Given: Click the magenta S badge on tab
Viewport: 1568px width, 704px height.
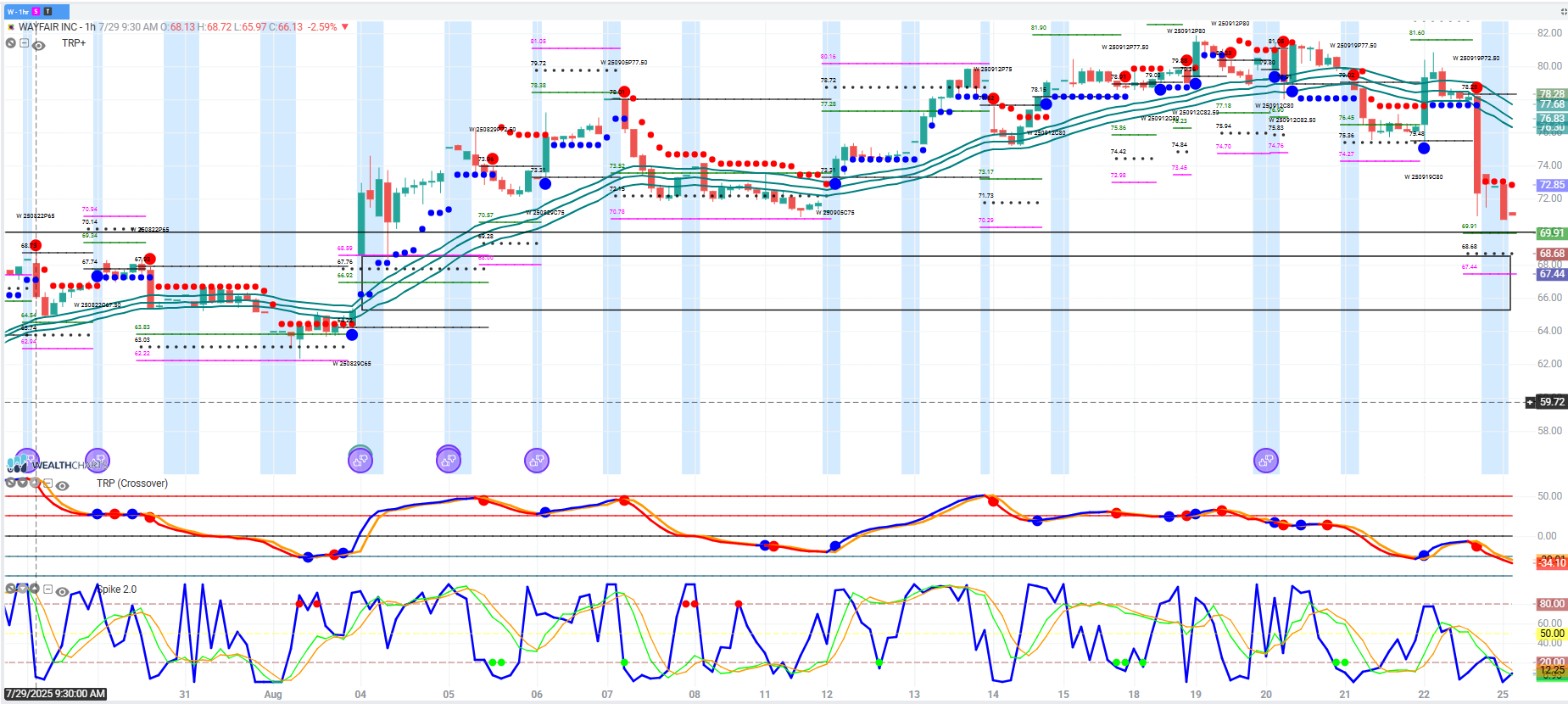Looking at the screenshot, I should pos(36,12).
